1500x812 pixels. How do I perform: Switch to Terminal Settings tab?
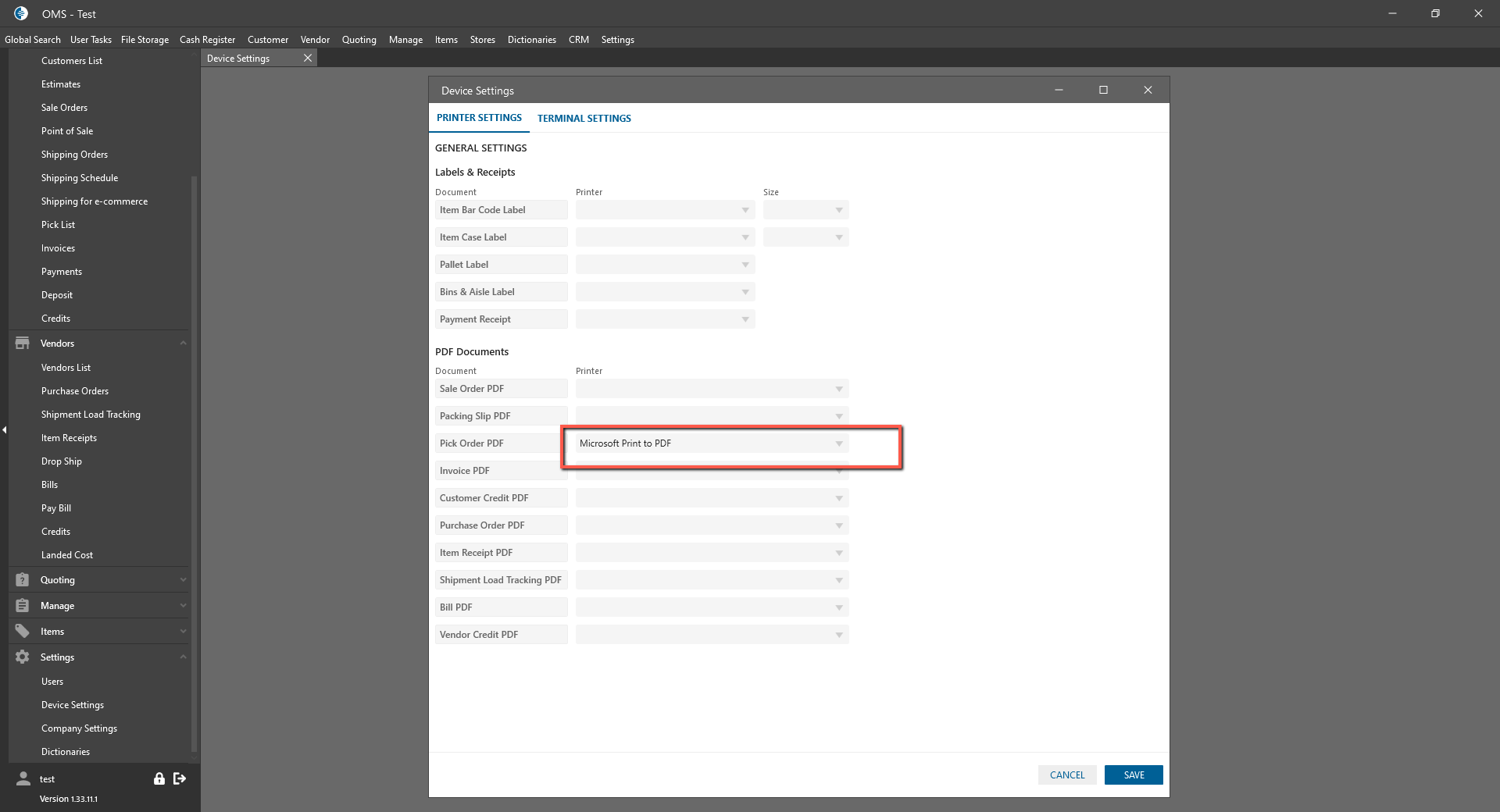tap(584, 119)
